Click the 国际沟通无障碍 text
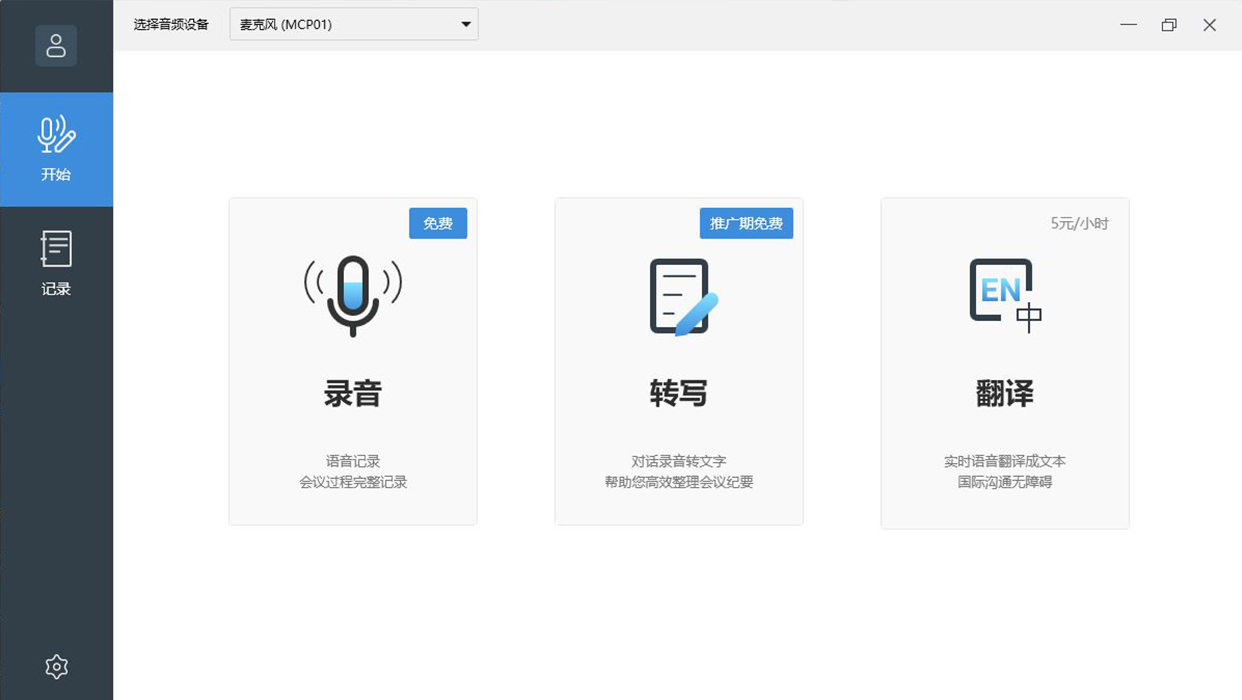The width and height of the screenshot is (1242, 700). [1005, 482]
